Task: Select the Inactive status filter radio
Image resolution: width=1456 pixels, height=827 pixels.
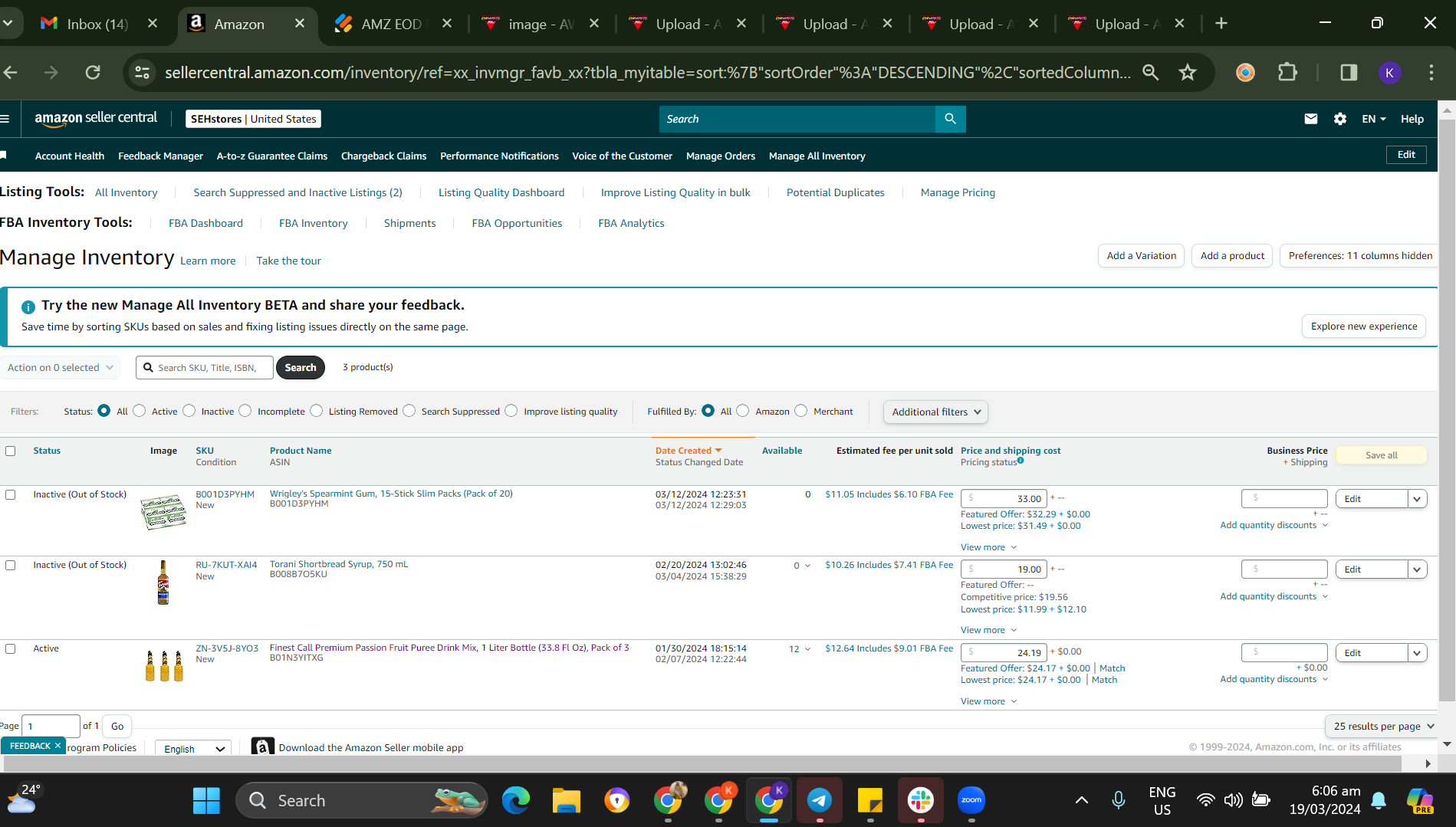Action: (x=189, y=411)
